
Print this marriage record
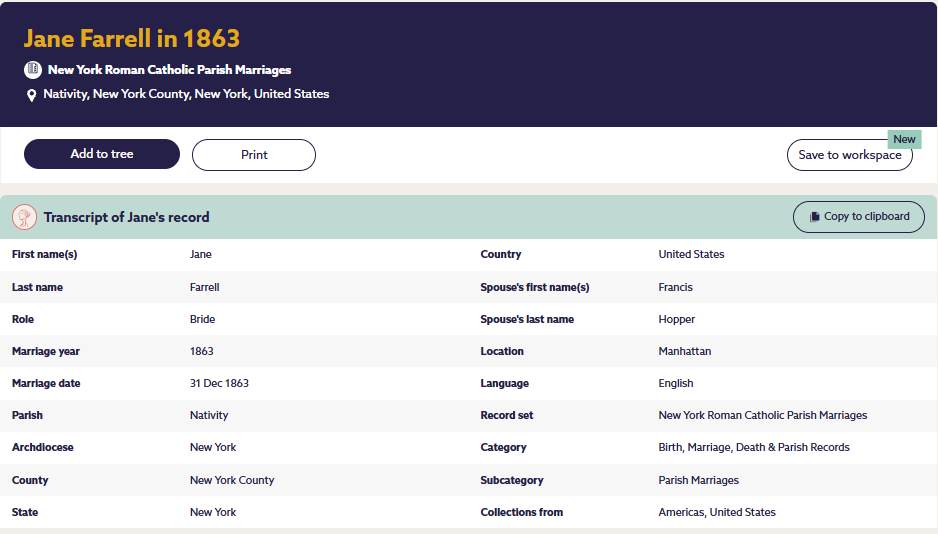click(254, 155)
